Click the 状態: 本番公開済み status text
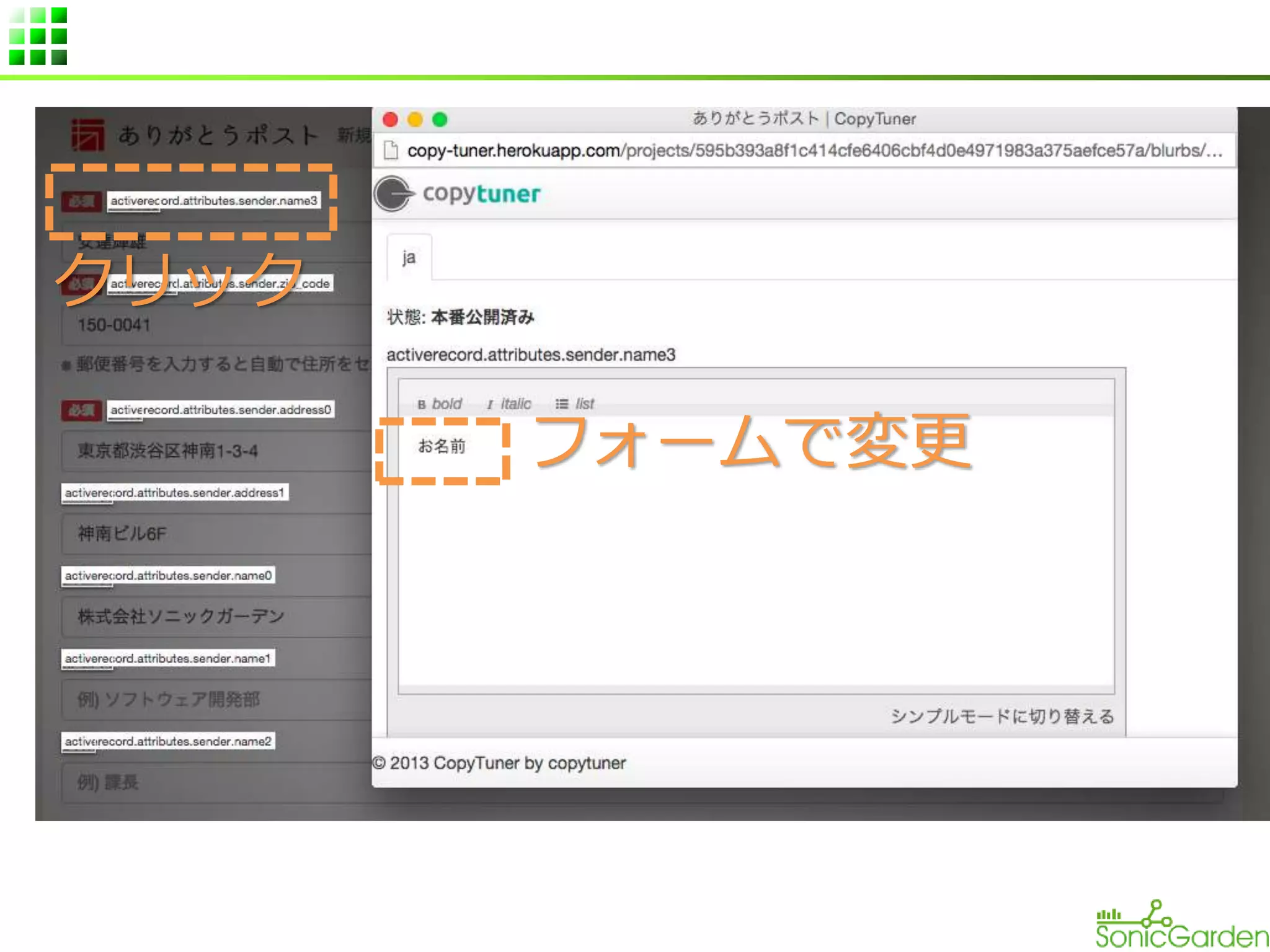This screenshot has height=952, width=1270. pos(461,317)
